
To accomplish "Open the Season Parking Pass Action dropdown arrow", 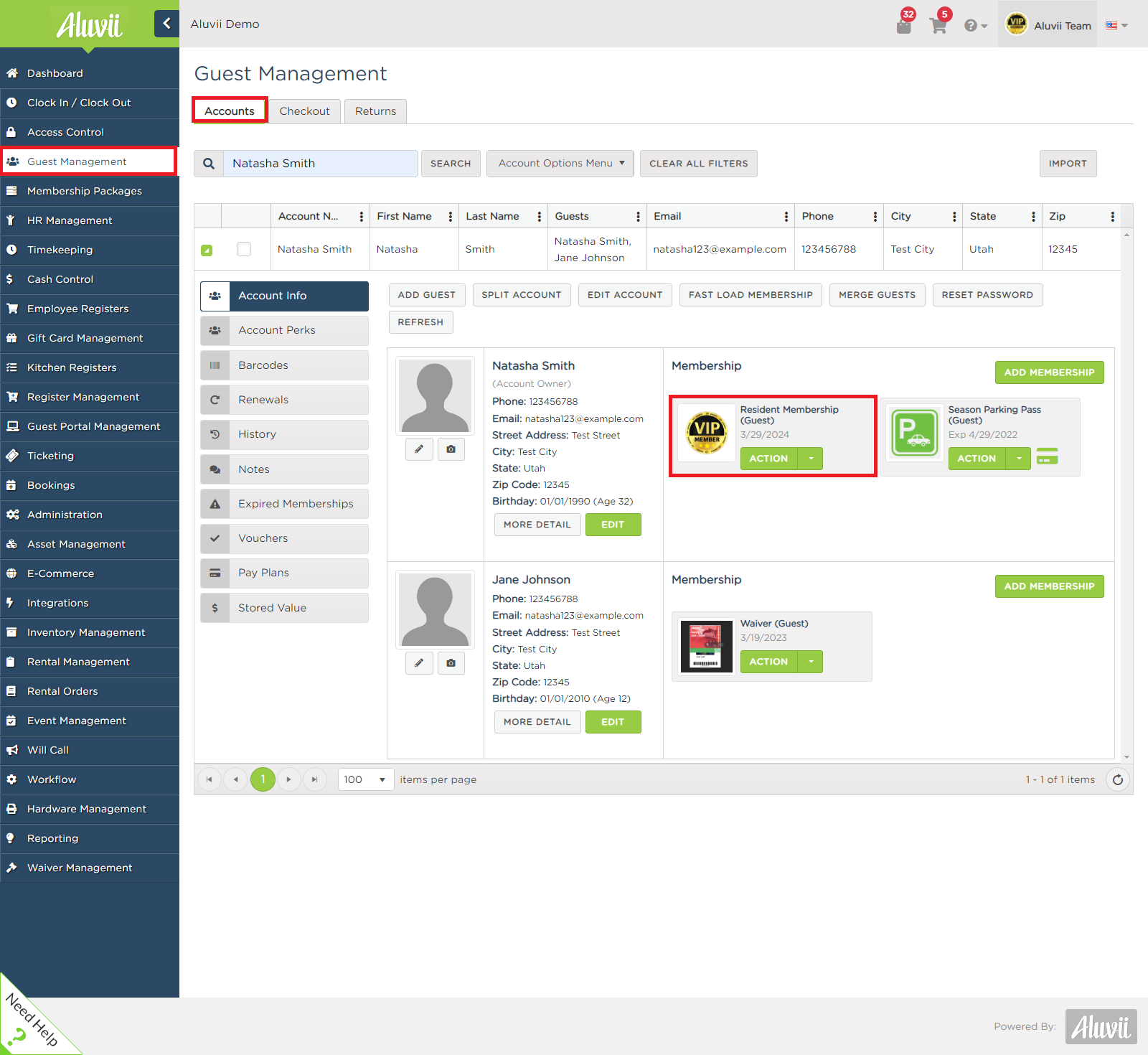I will click(x=1019, y=459).
